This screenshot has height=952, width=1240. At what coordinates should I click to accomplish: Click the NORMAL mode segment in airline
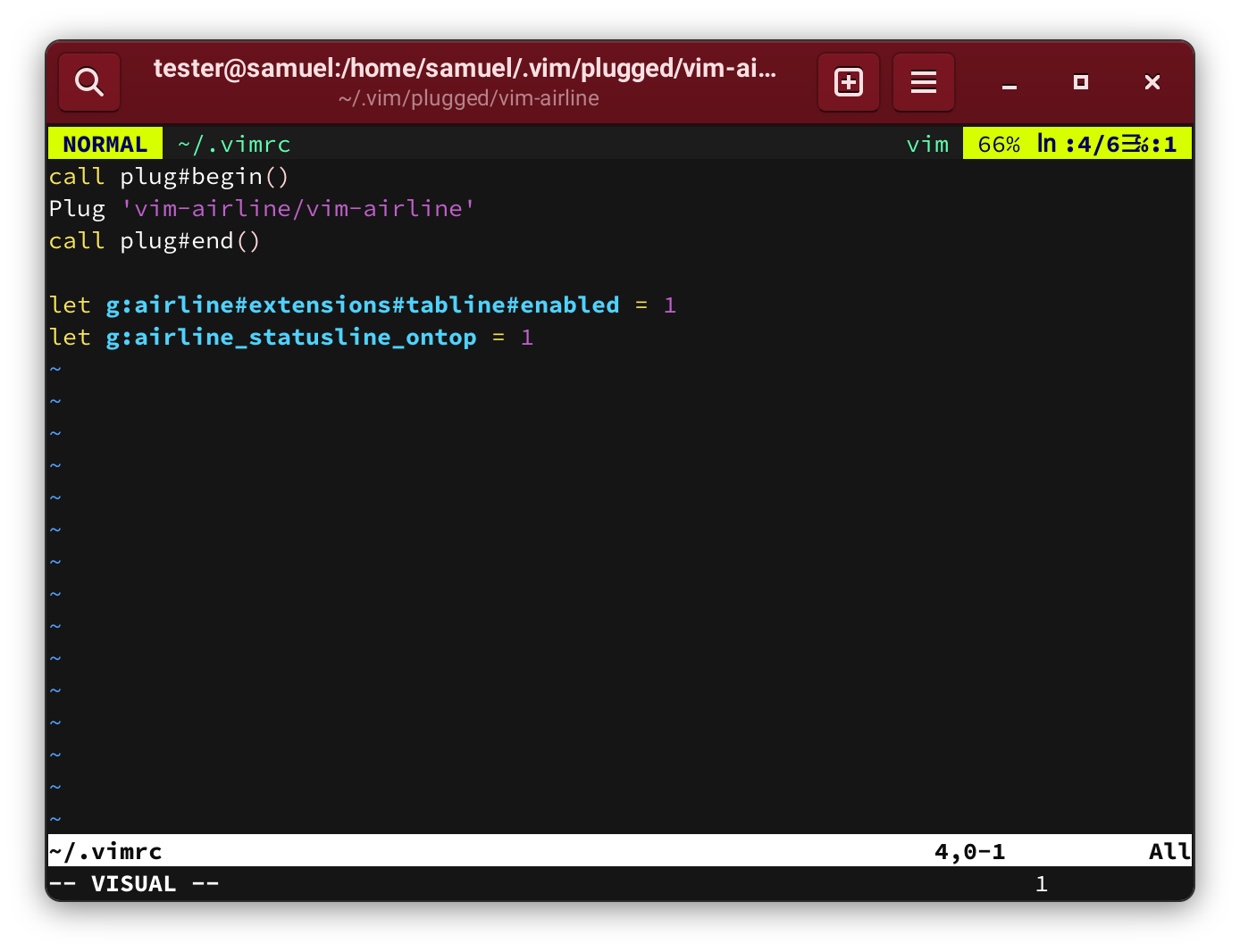pos(105,143)
